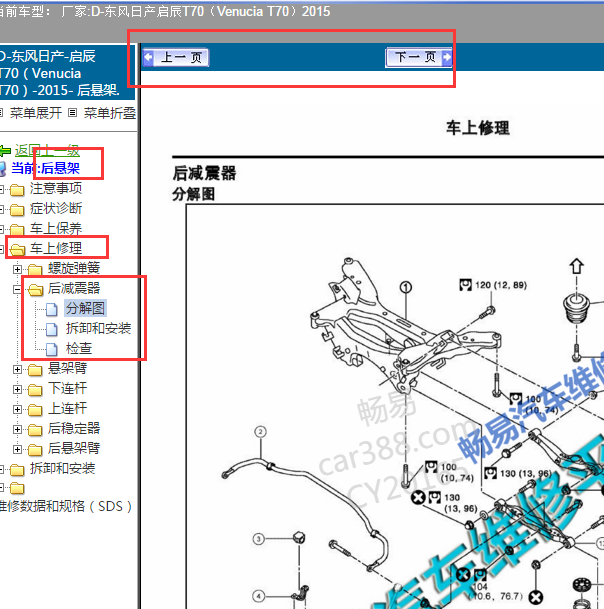Open the 症状诊断 folder
This screenshot has height=609, width=604.
point(56,209)
